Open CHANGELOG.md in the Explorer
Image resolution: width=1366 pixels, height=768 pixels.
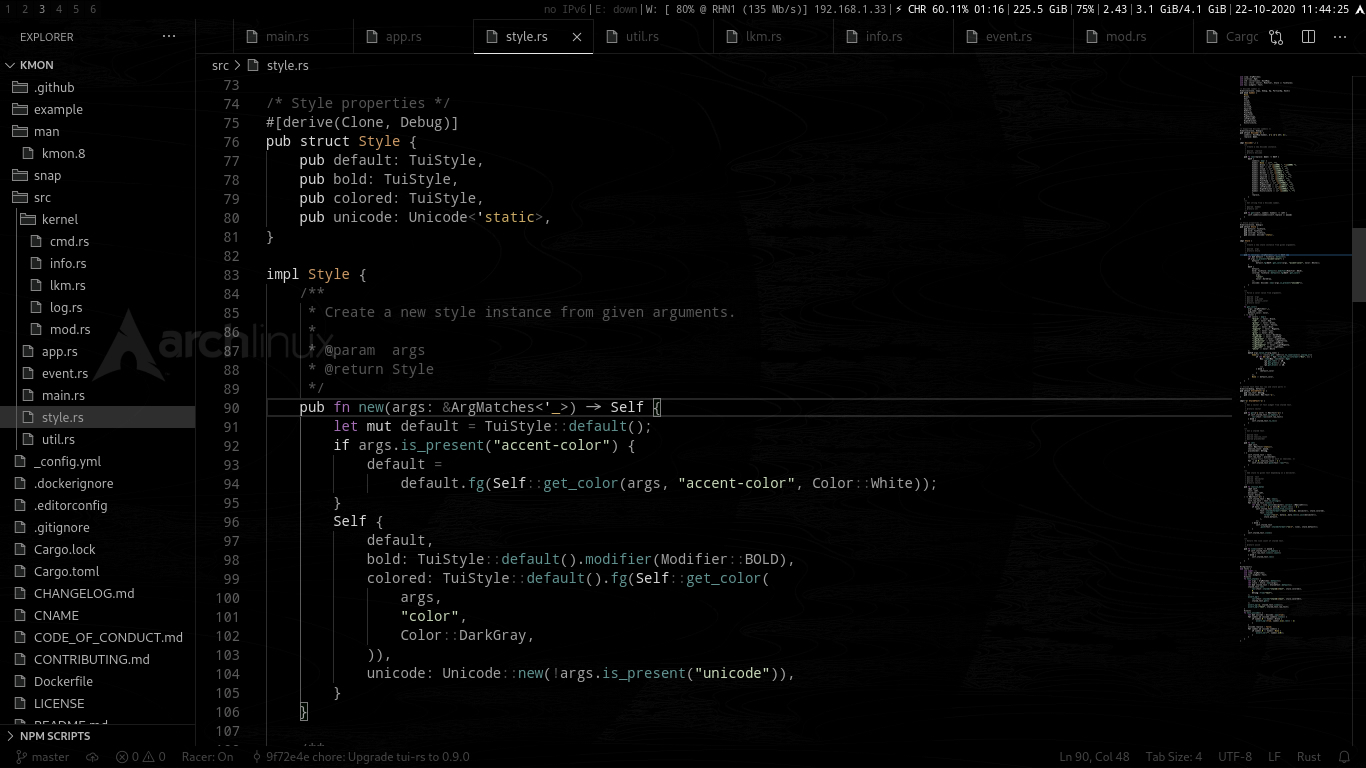[x=84, y=593]
